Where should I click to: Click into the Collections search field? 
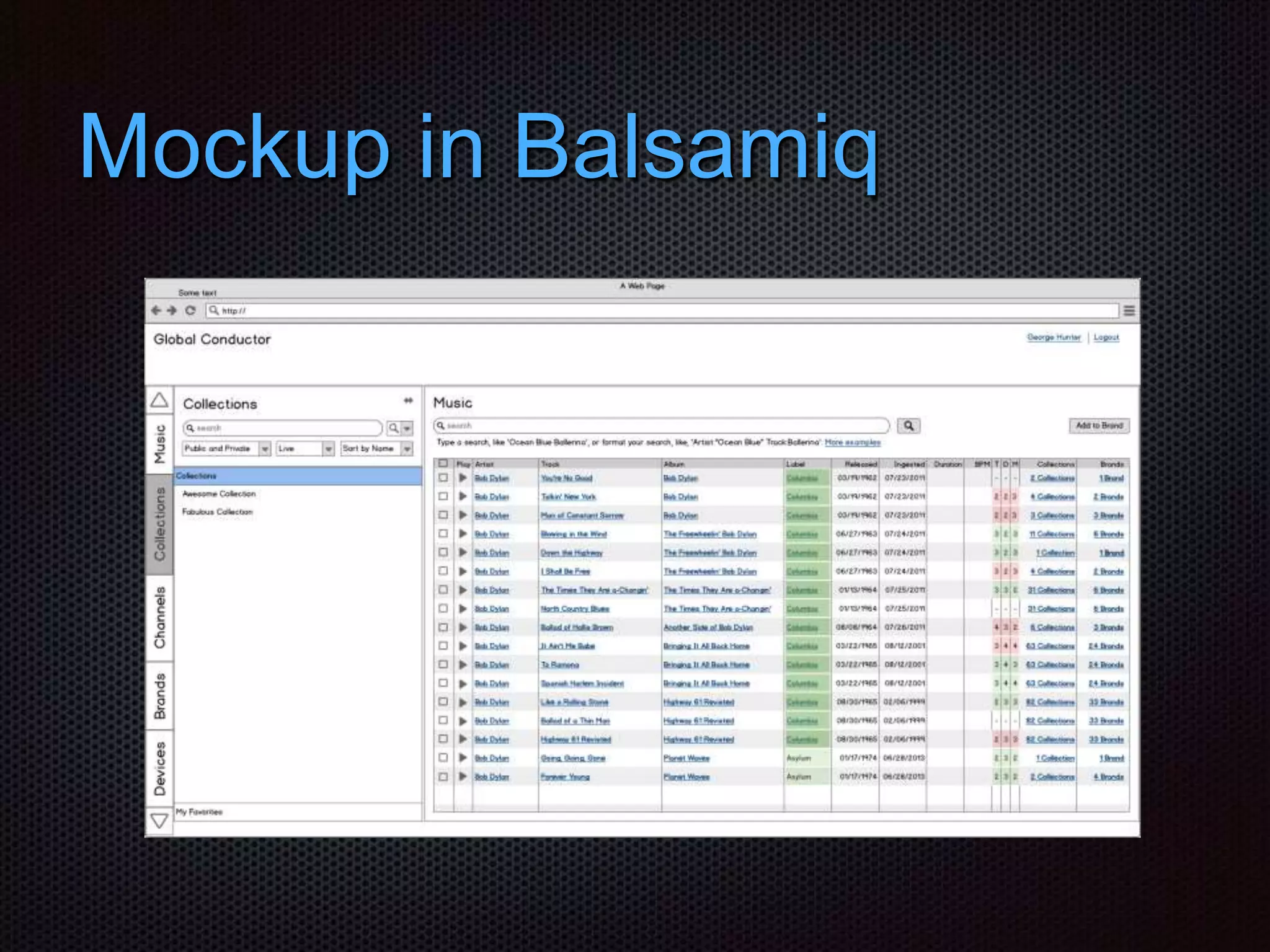click(283, 428)
